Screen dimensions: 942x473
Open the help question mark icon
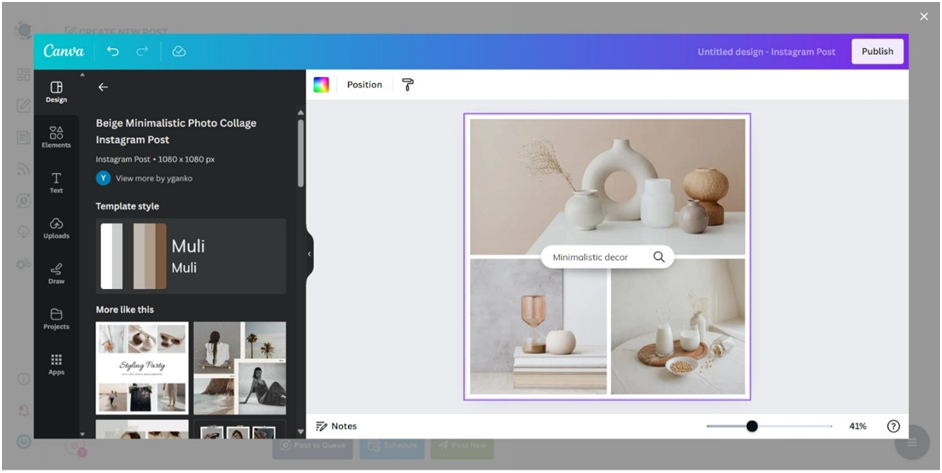pyautogui.click(x=893, y=426)
